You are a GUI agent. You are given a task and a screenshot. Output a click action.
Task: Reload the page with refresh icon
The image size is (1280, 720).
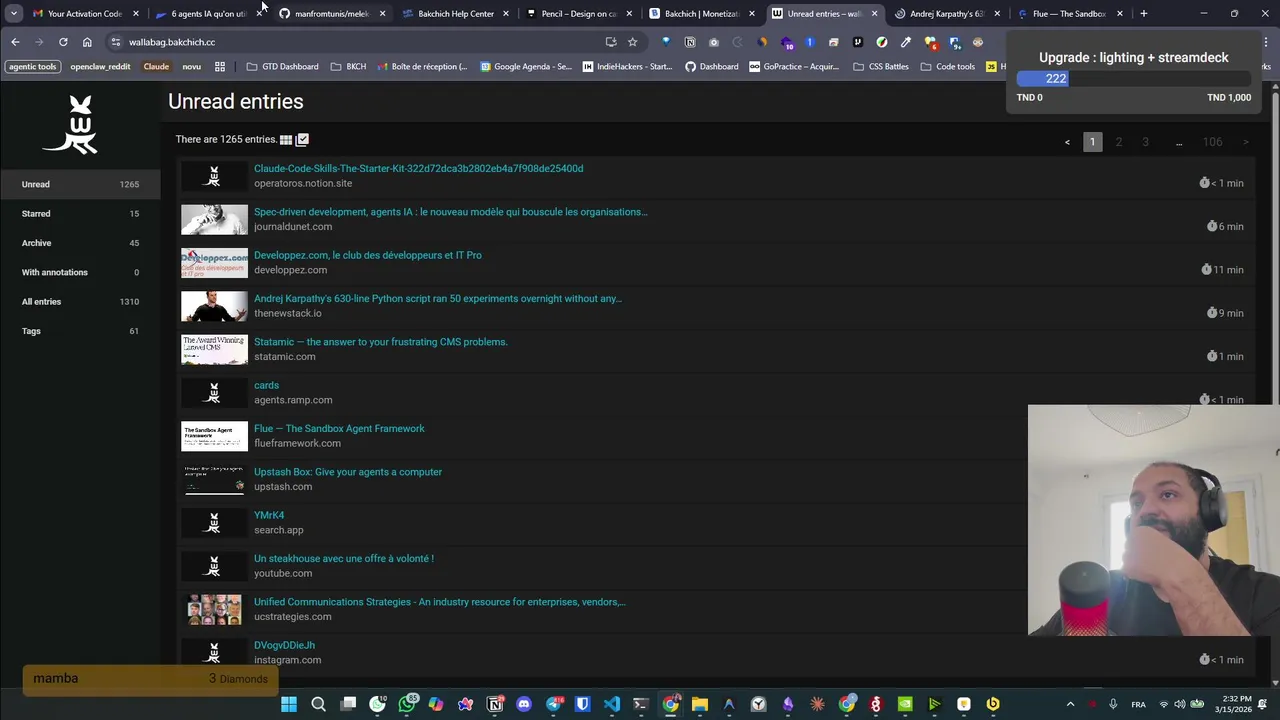tap(63, 42)
